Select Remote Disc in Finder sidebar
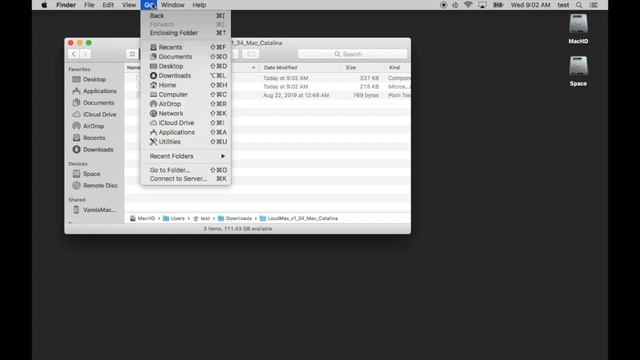Screen dimensions: 640x360 (x=95, y=185)
